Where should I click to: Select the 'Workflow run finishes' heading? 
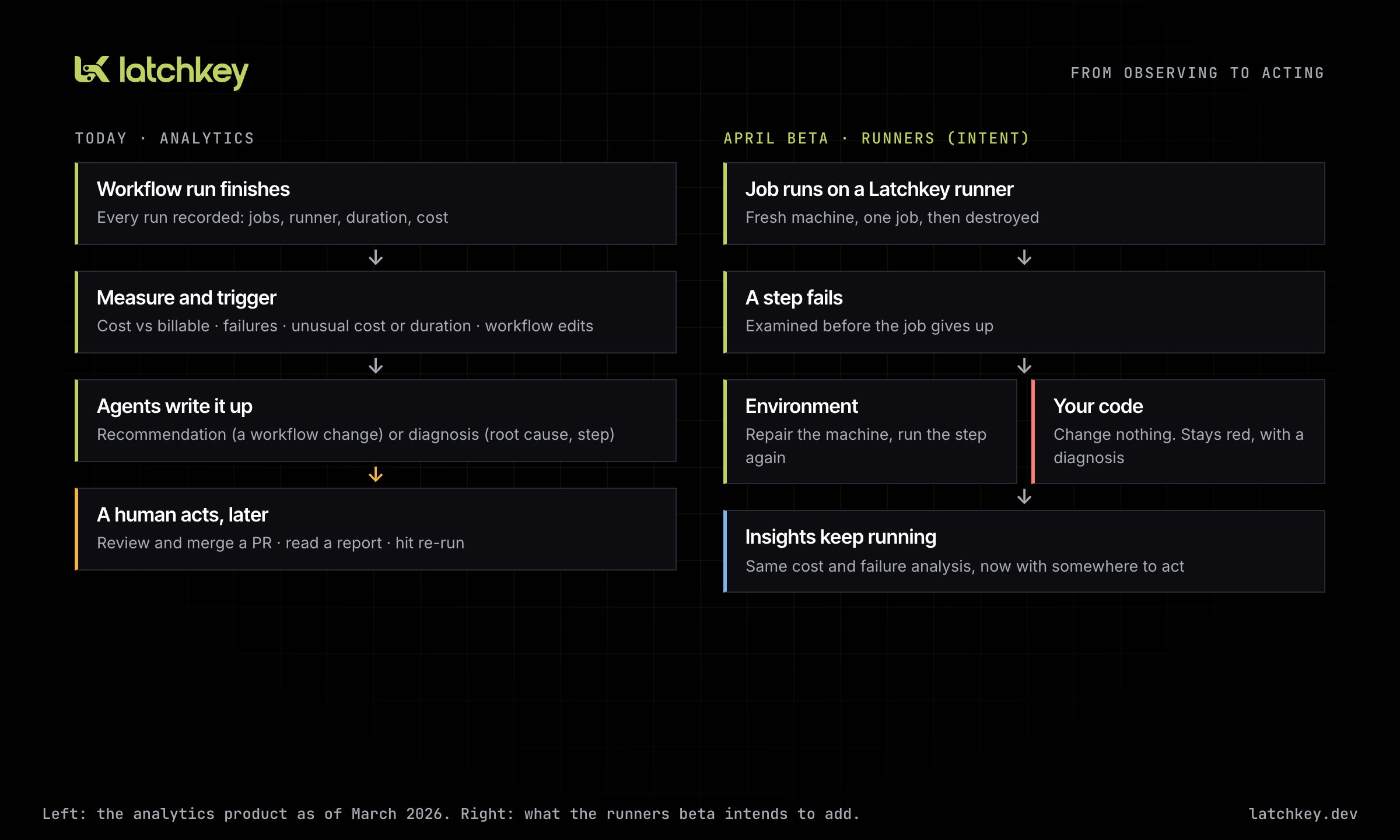tap(193, 189)
